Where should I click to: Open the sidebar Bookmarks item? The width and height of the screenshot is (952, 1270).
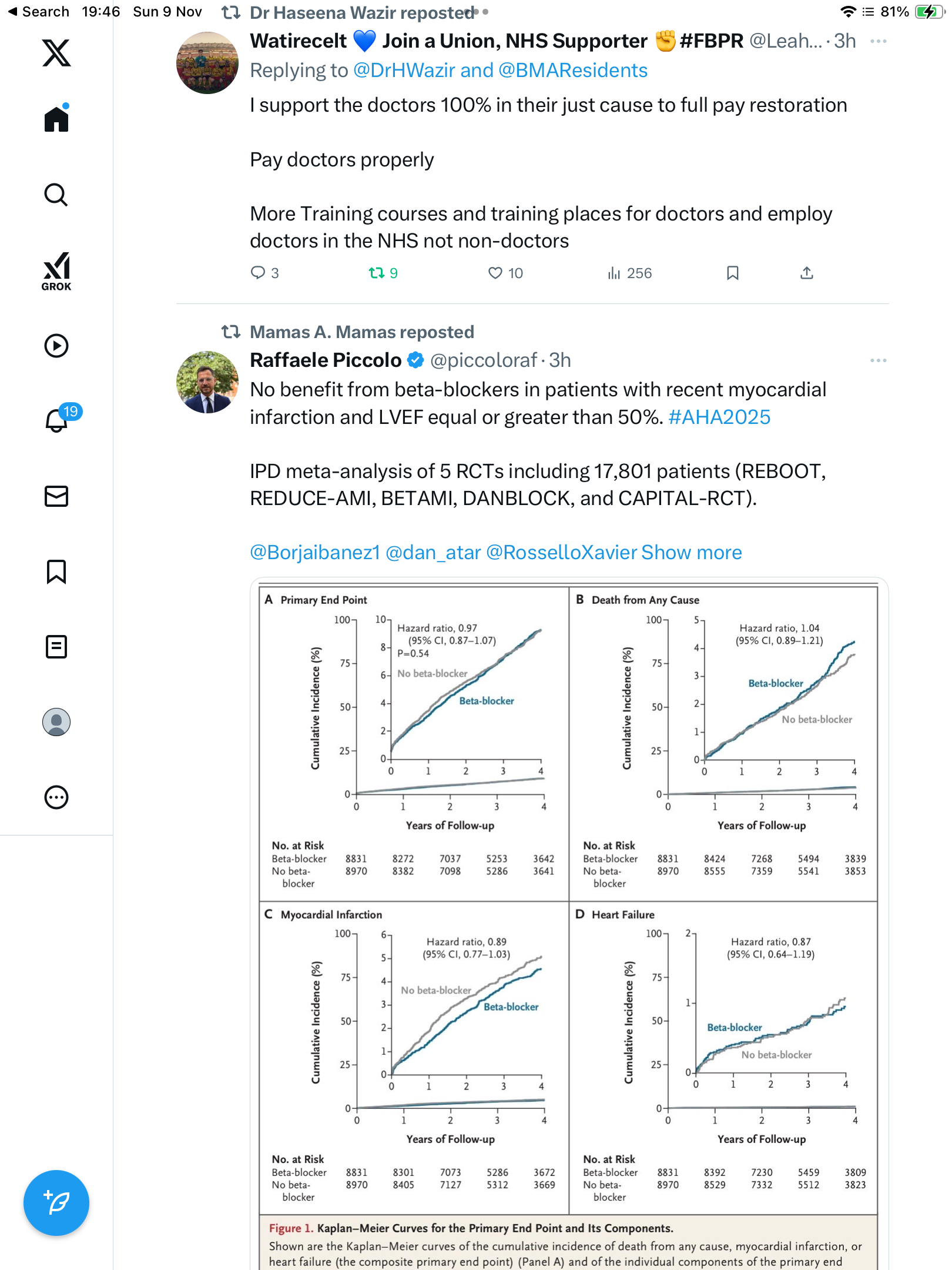(56, 571)
